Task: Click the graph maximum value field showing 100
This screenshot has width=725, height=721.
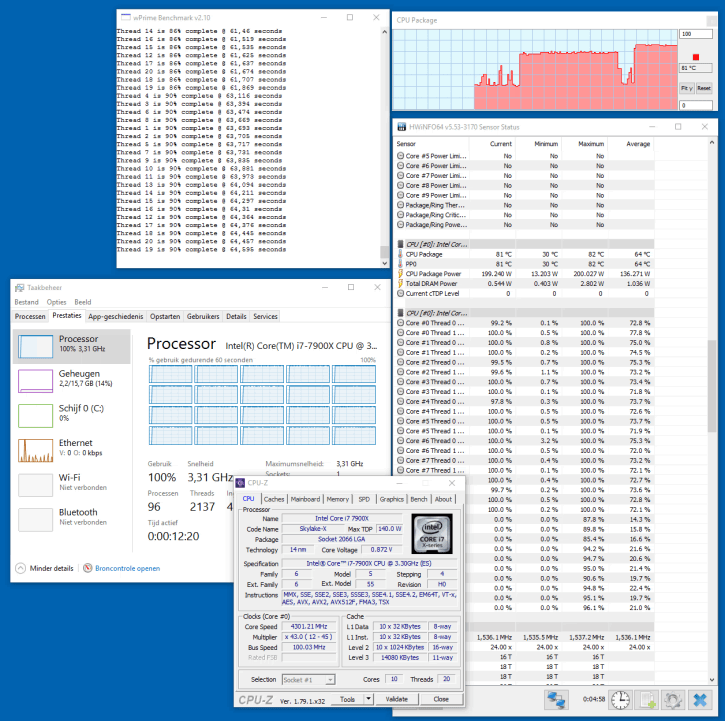Action: tap(697, 34)
